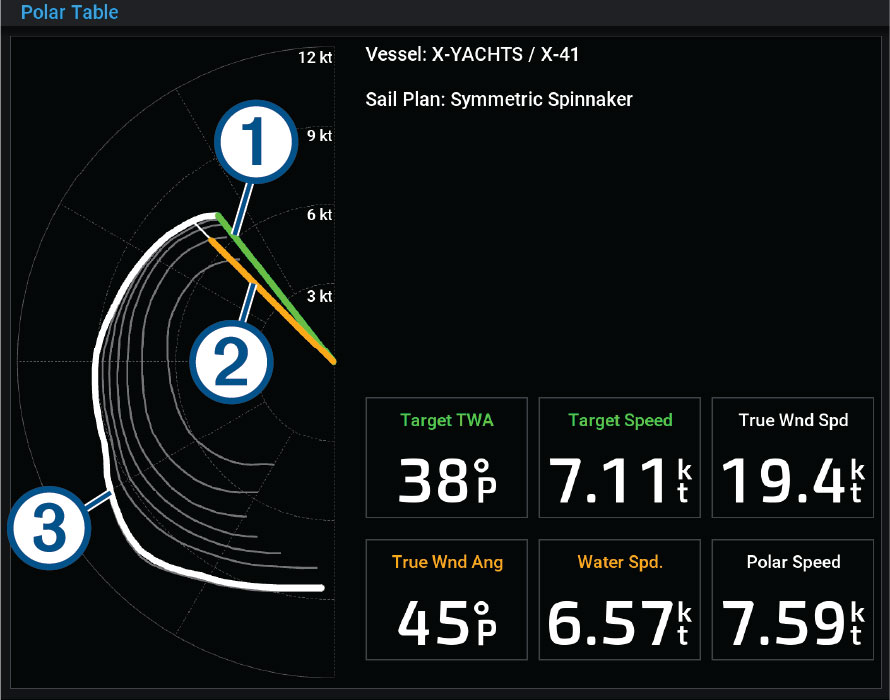Select the Target Speed data box
The height and width of the screenshot is (700, 890).
[620, 457]
